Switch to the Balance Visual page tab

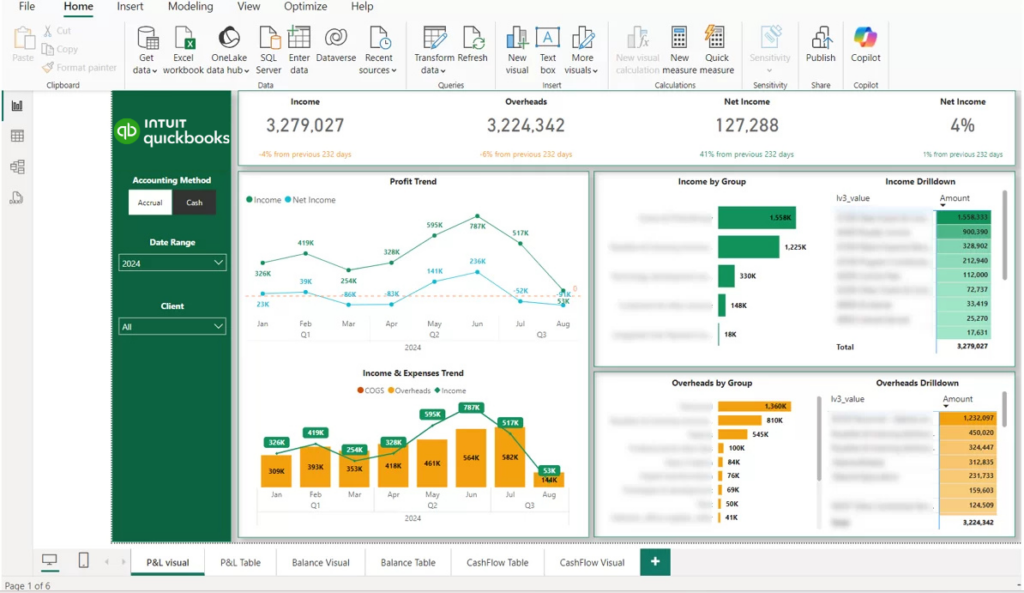pos(320,562)
